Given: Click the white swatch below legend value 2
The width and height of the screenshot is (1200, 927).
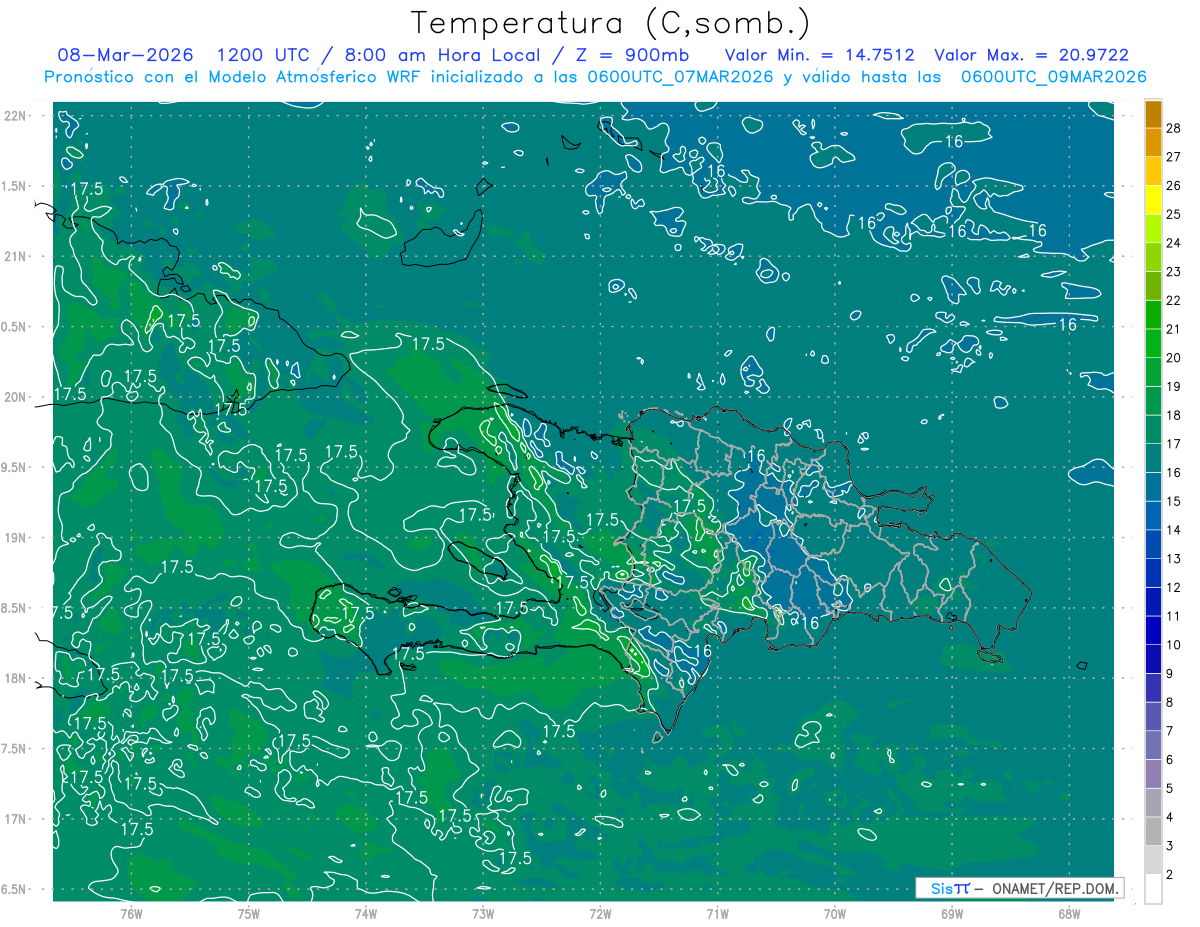Looking at the screenshot, I should (1153, 889).
